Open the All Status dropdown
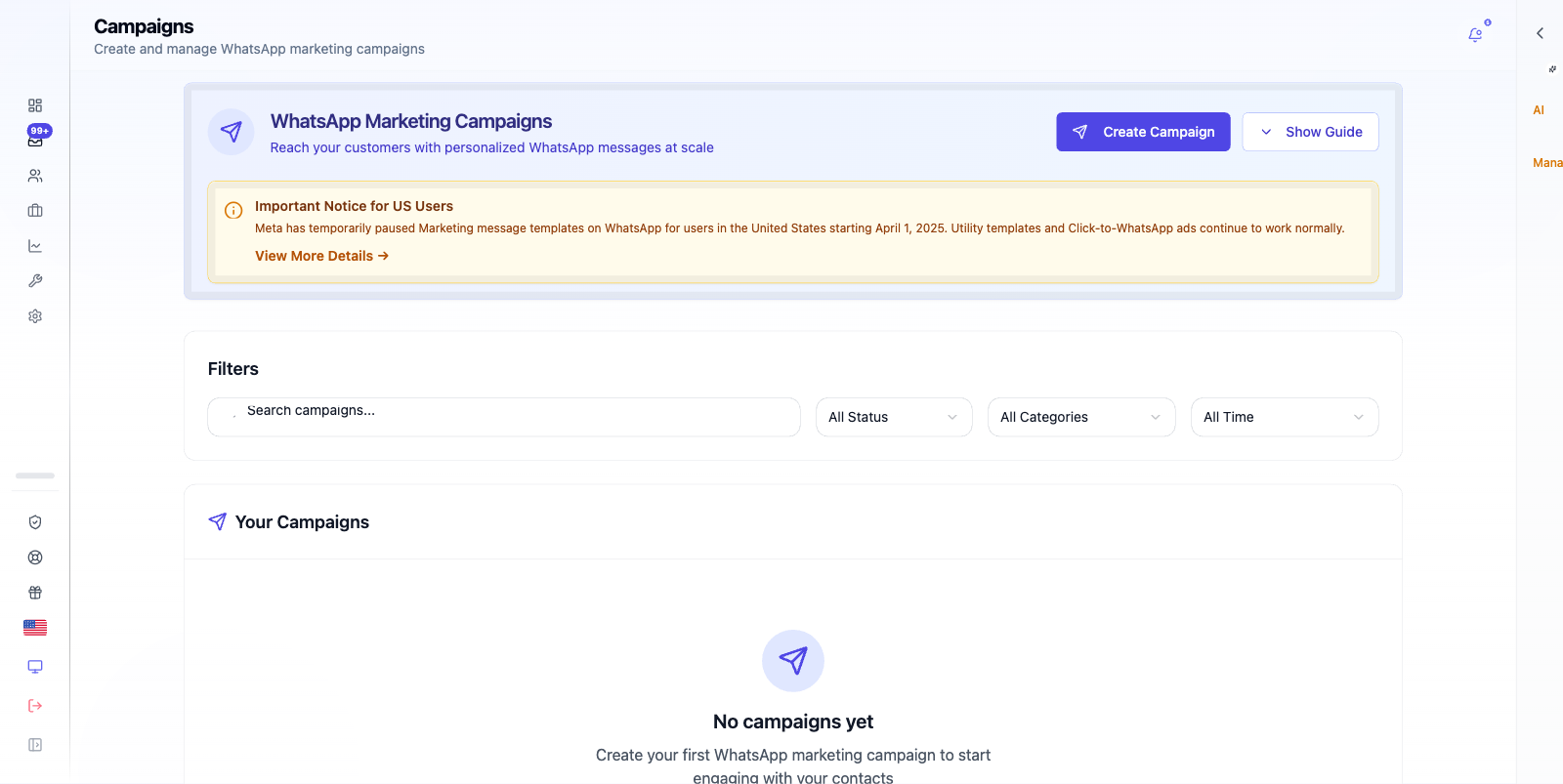This screenshot has width=1563, height=784. [x=894, y=417]
